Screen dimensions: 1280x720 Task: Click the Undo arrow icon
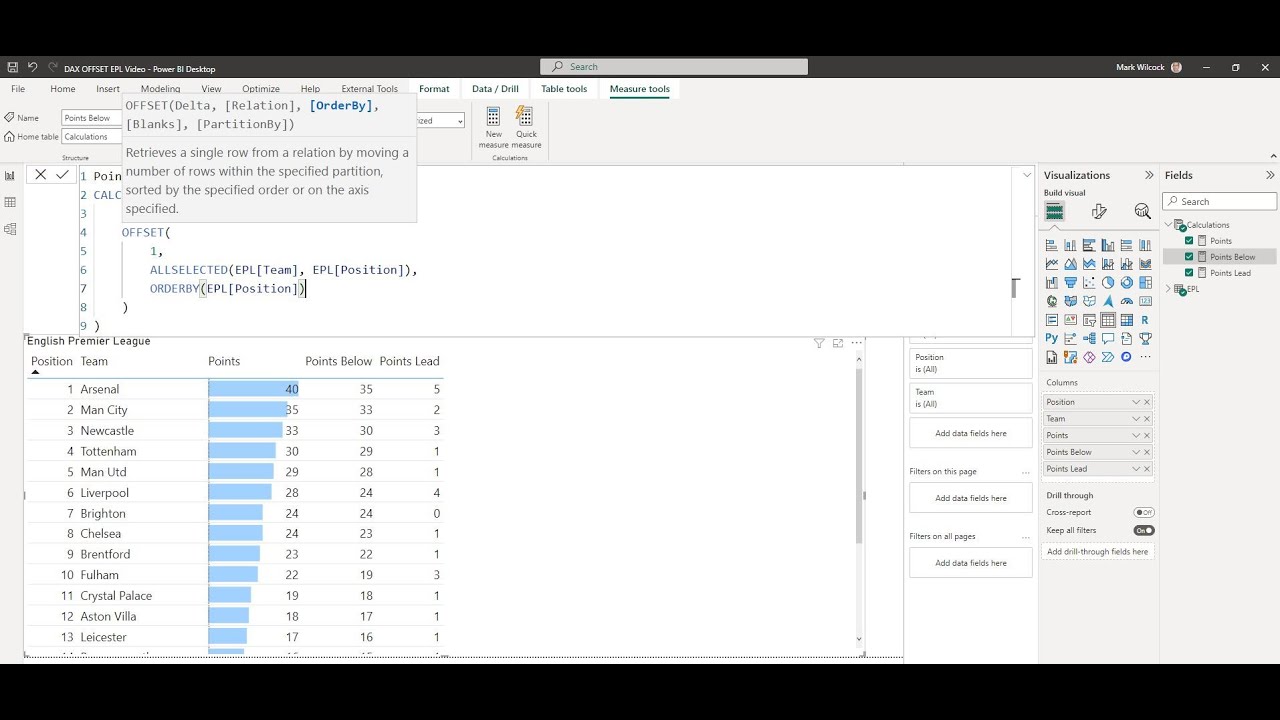tap(32, 68)
